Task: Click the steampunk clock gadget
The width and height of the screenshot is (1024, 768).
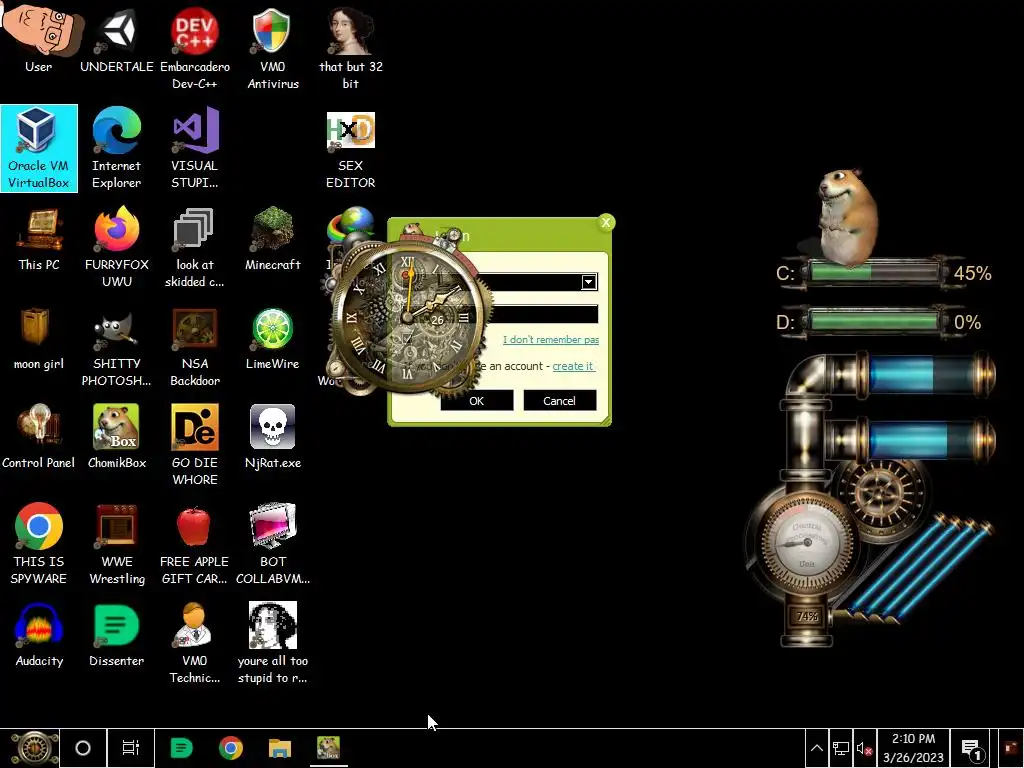Action: tap(407, 316)
